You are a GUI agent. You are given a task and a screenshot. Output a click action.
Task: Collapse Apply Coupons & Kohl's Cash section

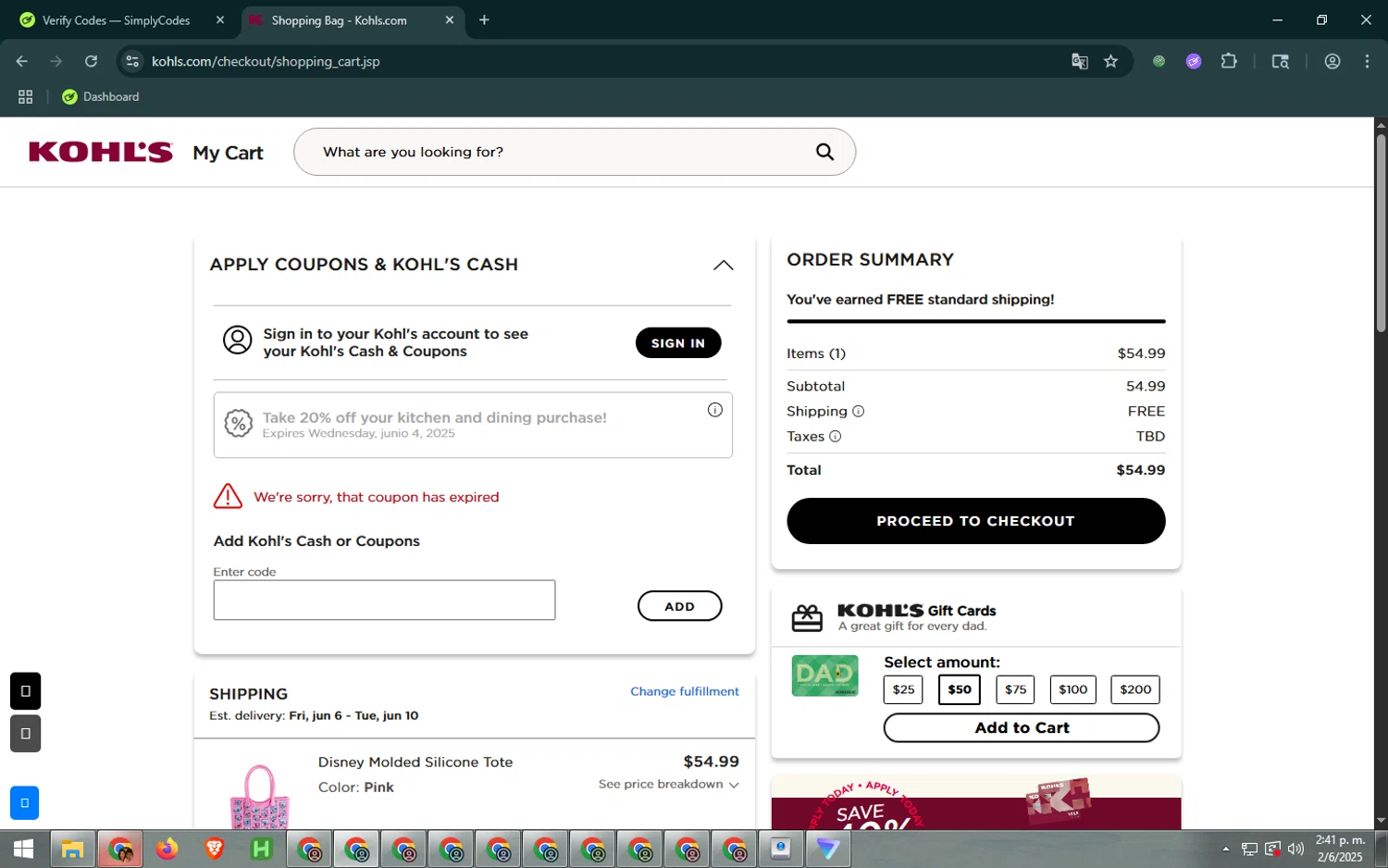pyautogui.click(x=723, y=266)
